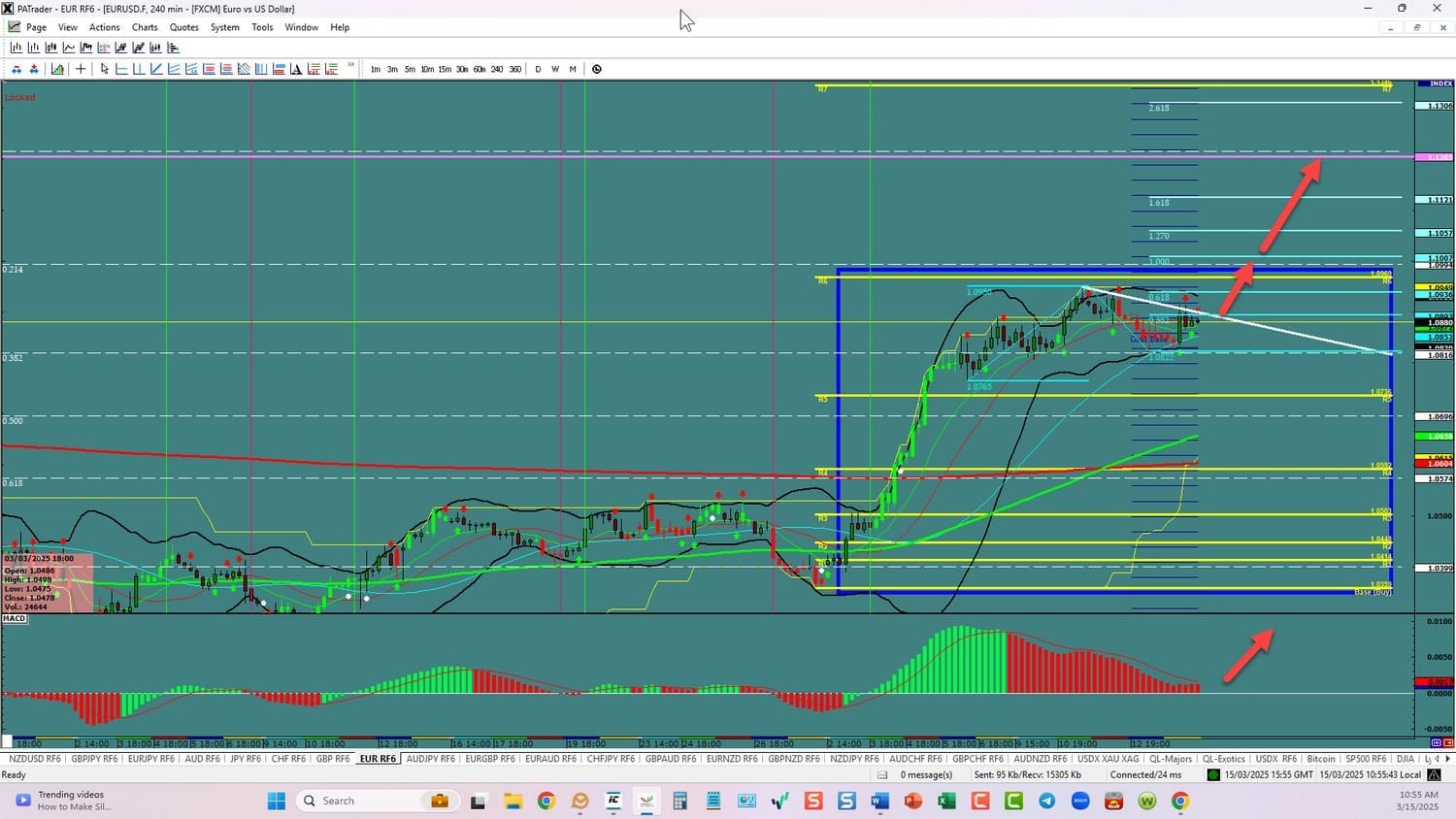This screenshot has width=1456, height=819.
Task: Switch to the Bitcoin tab
Action: (x=1321, y=759)
